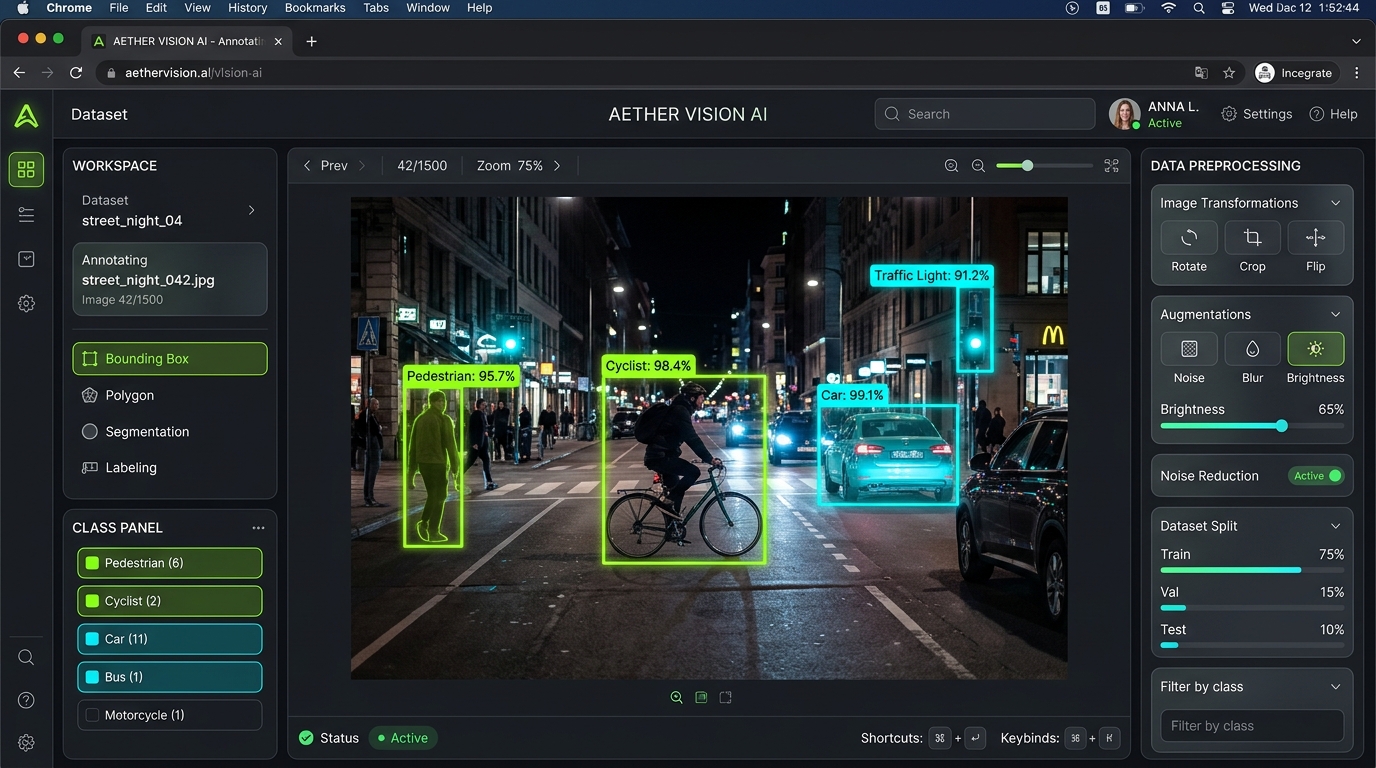Toggle Noise Reduction Active switch
Screen dimensions: 1376x768
(x=1316, y=476)
